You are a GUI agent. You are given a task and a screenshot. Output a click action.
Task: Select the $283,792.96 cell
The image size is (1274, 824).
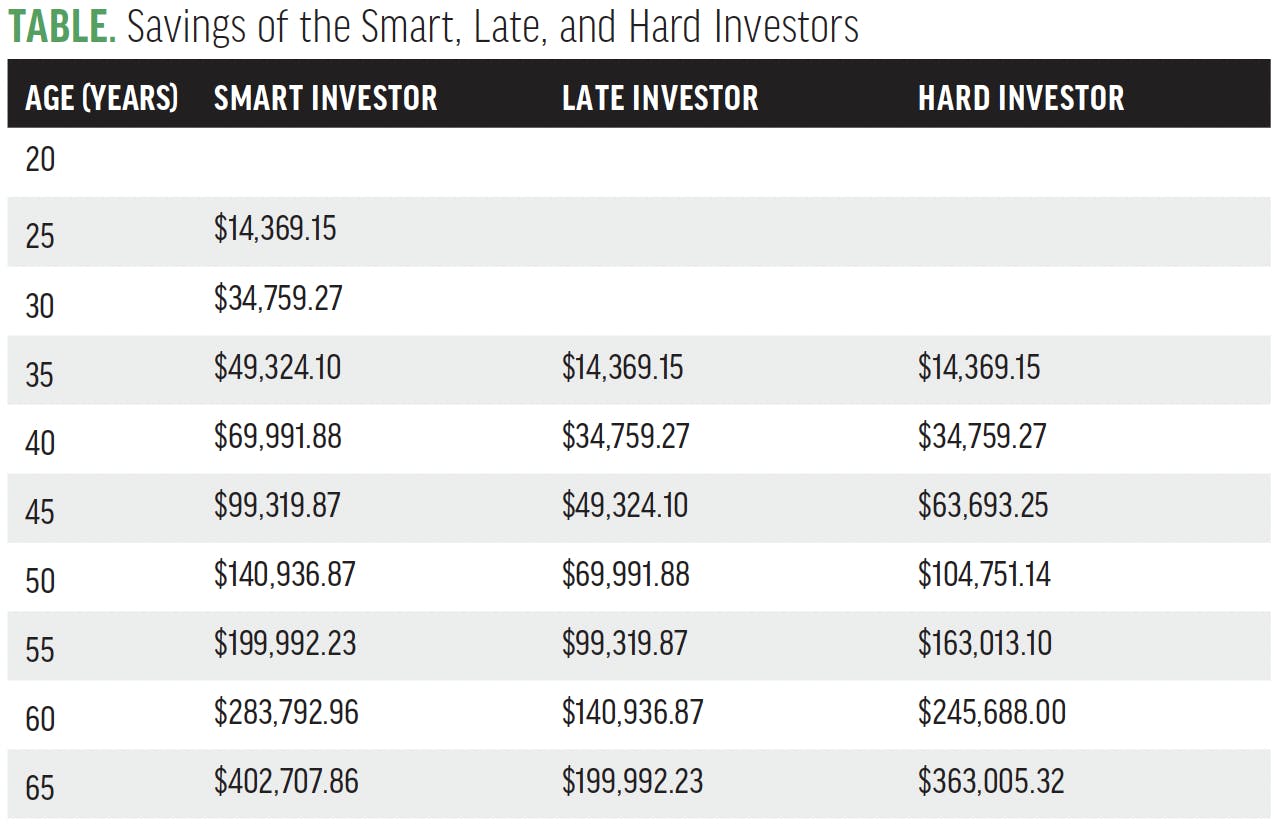(285, 712)
